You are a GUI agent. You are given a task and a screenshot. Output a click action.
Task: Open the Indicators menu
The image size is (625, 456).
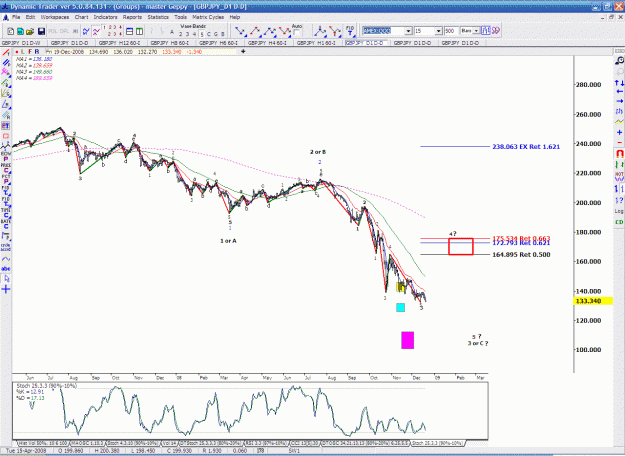pos(105,17)
